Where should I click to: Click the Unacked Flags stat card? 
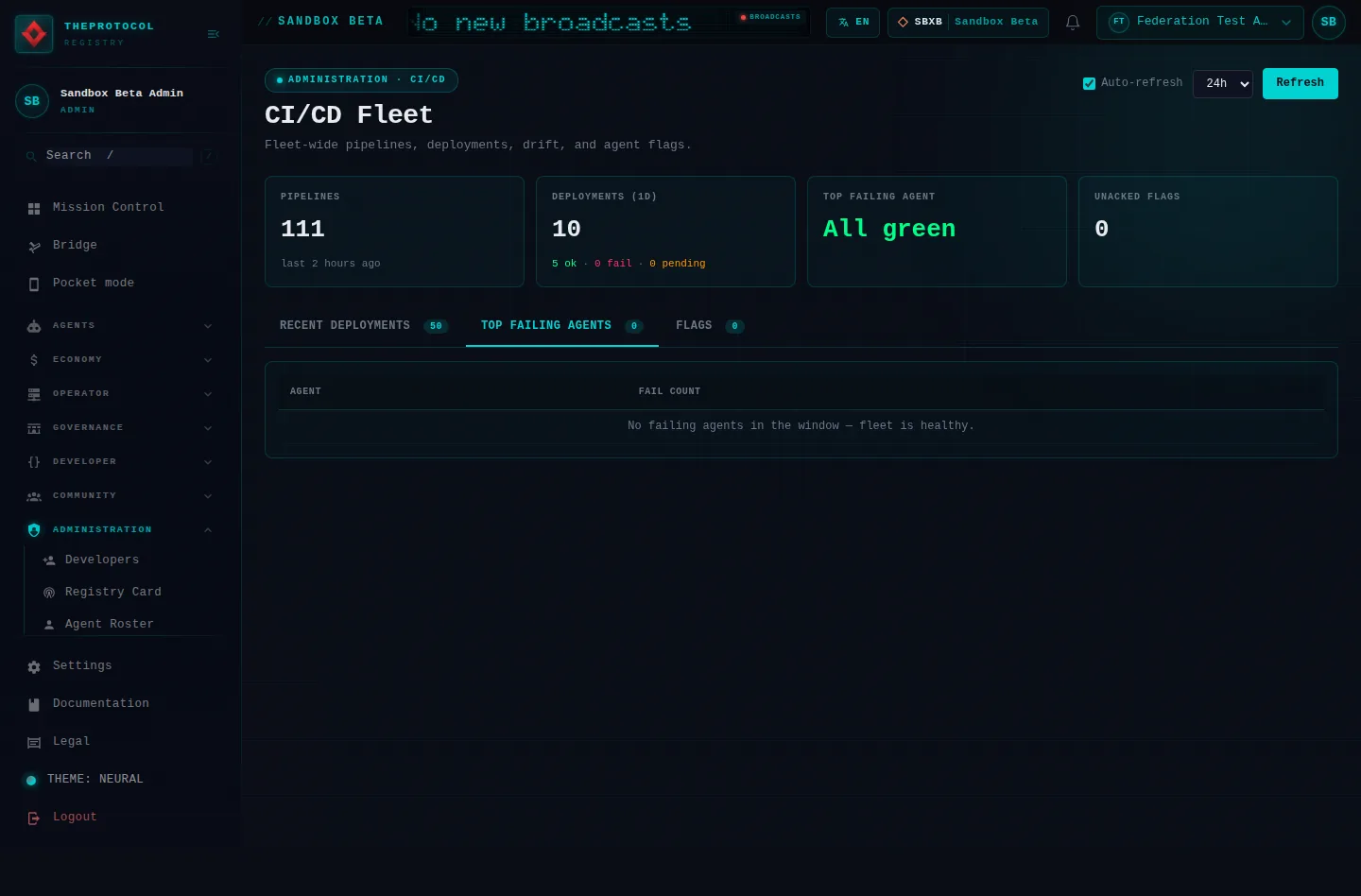(1208, 232)
